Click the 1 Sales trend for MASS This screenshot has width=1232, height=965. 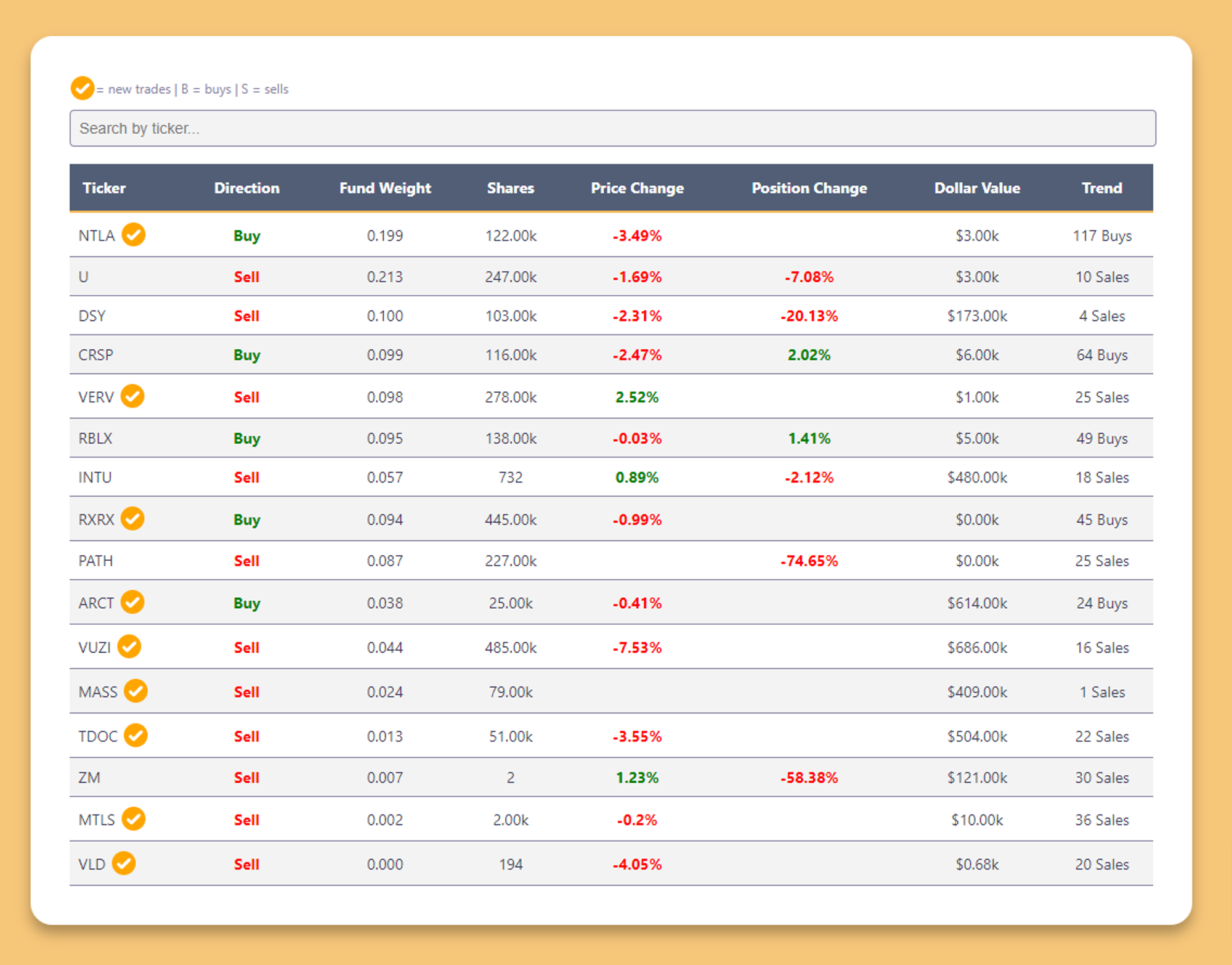click(1102, 692)
